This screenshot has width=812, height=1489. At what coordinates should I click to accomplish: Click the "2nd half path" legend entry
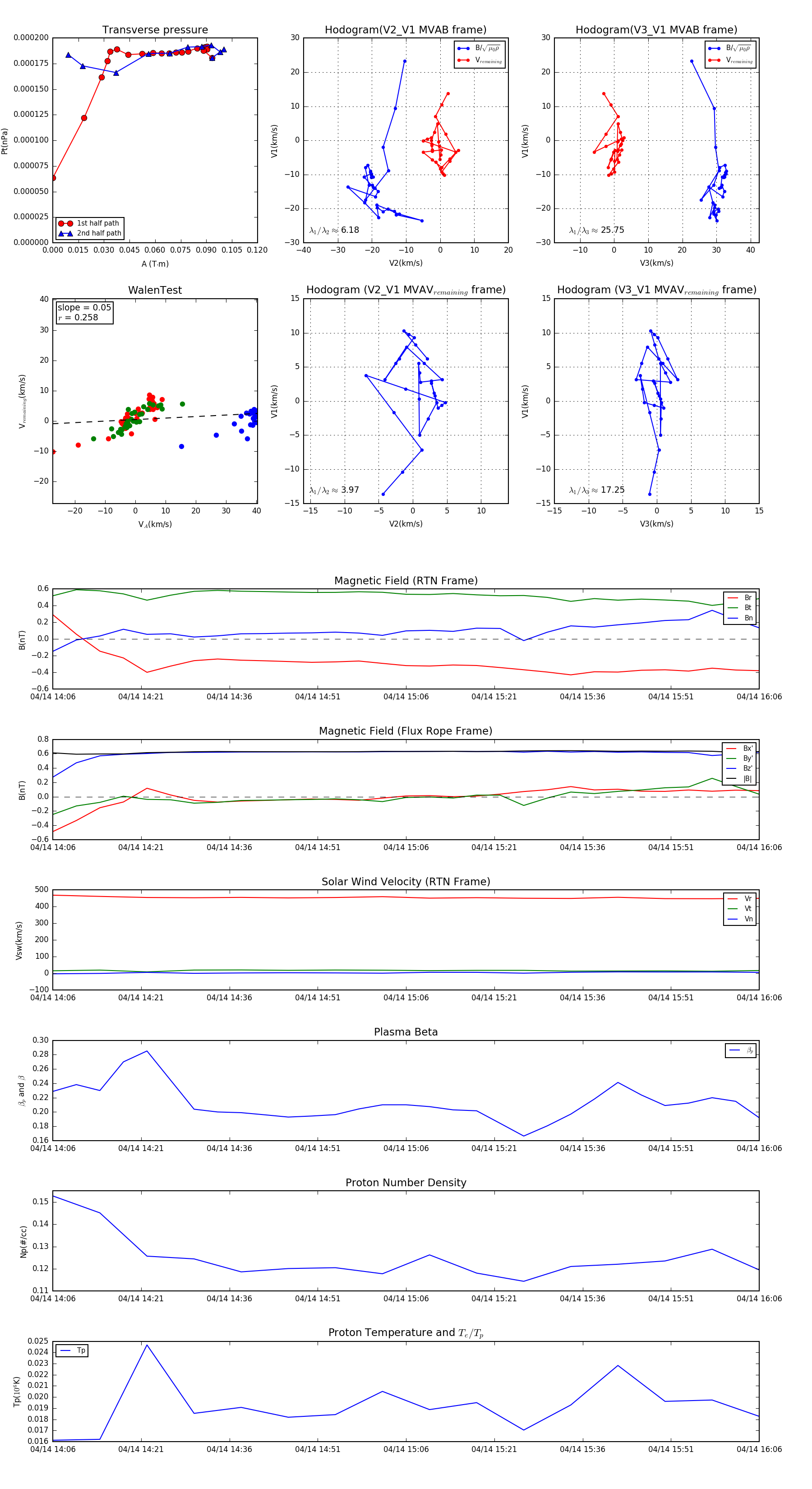(90, 234)
